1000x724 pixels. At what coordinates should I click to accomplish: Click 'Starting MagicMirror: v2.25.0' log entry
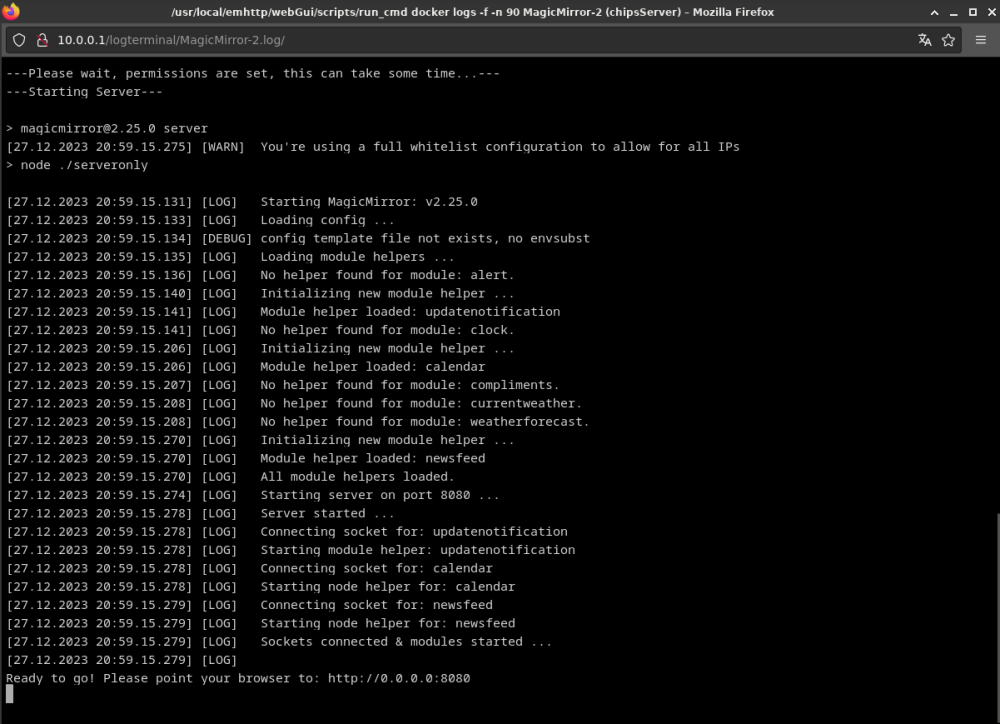click(x=369, y=202)
